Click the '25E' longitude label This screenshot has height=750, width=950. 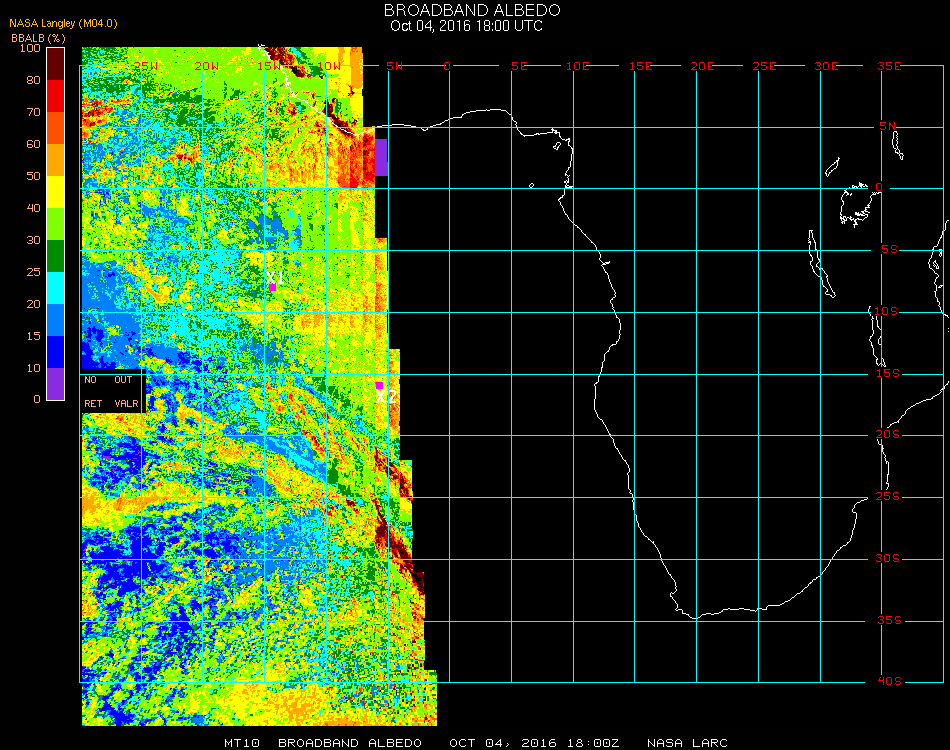click(764, 66)
